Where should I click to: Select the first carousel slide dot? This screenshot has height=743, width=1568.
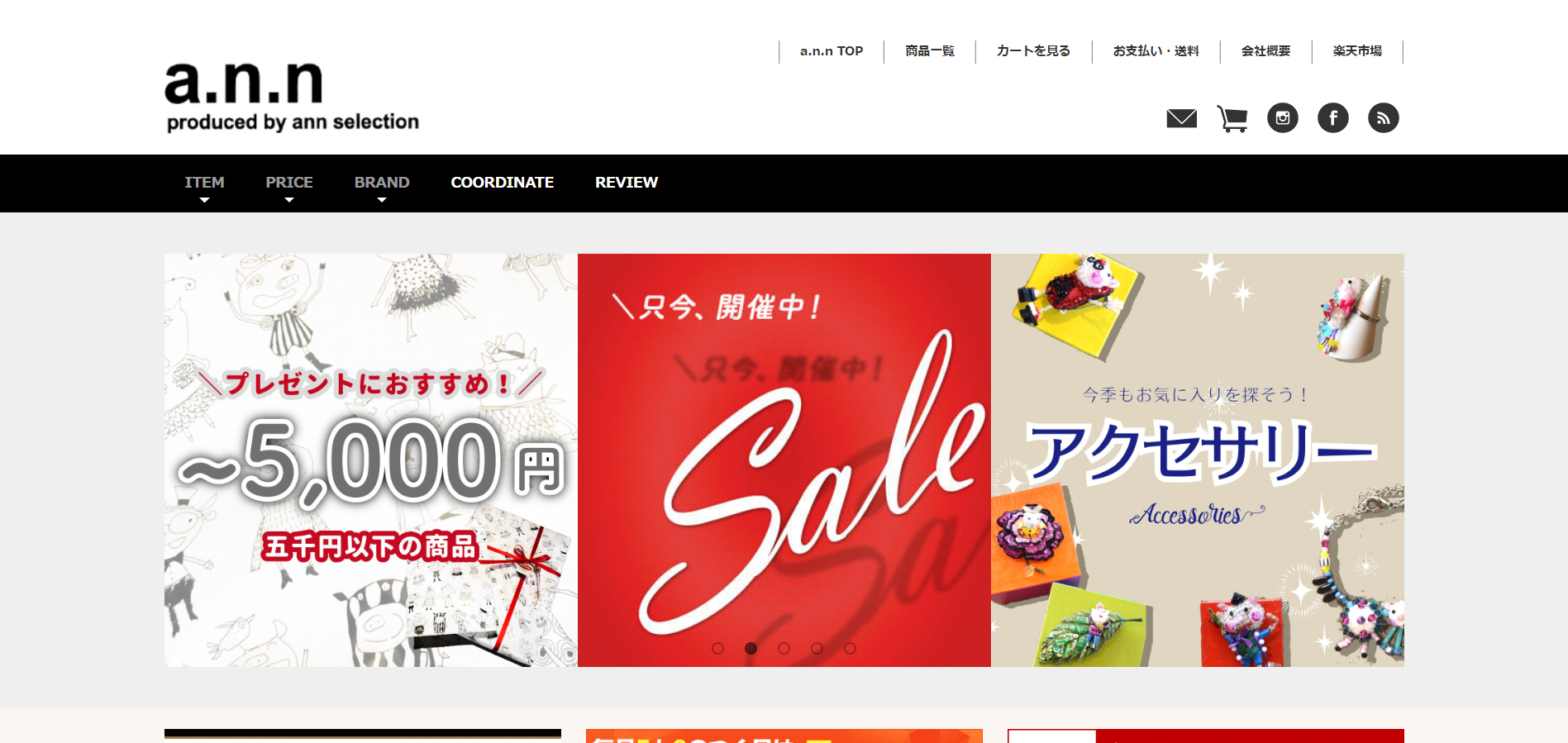[x=717, y=648]
